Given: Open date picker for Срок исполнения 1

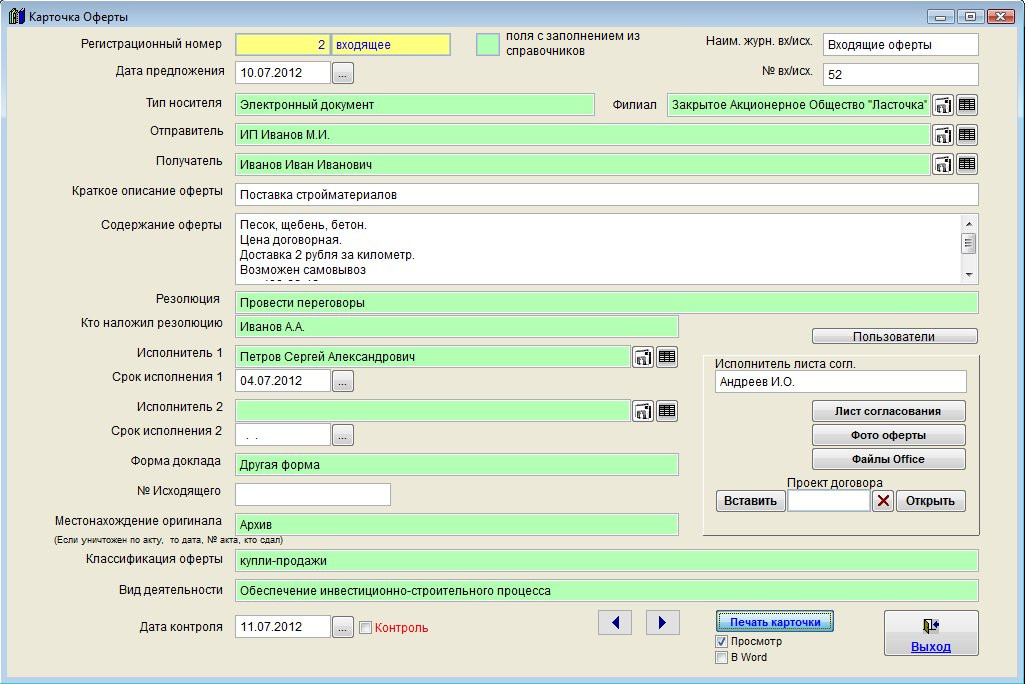Looking at the screenshot, I should 343,381.
